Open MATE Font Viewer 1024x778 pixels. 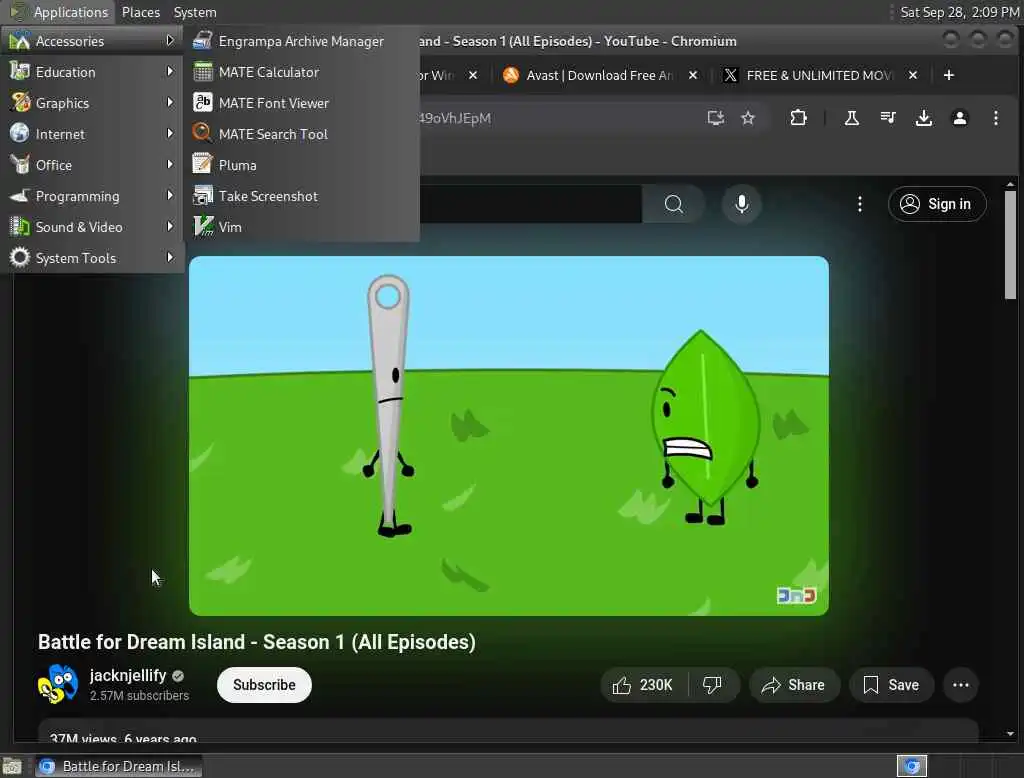coord(302,103)
